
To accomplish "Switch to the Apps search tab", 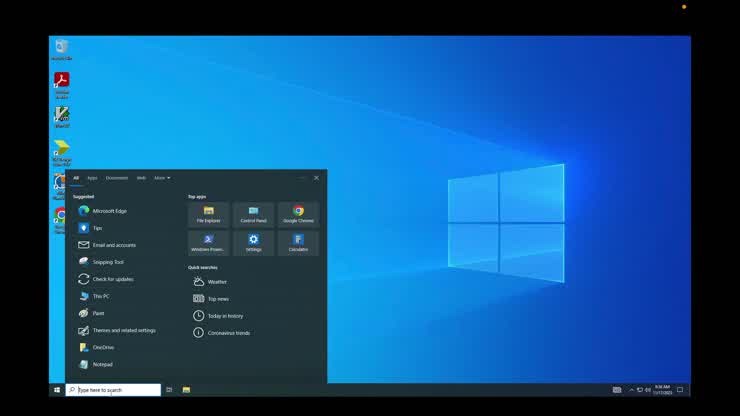I will coord(92,178).
